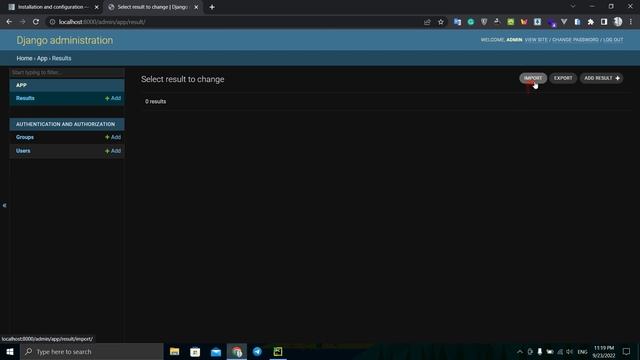Click Add next to Users
Image resolution: width=640 pixels, height=360 pixels.
click(113, 151)
